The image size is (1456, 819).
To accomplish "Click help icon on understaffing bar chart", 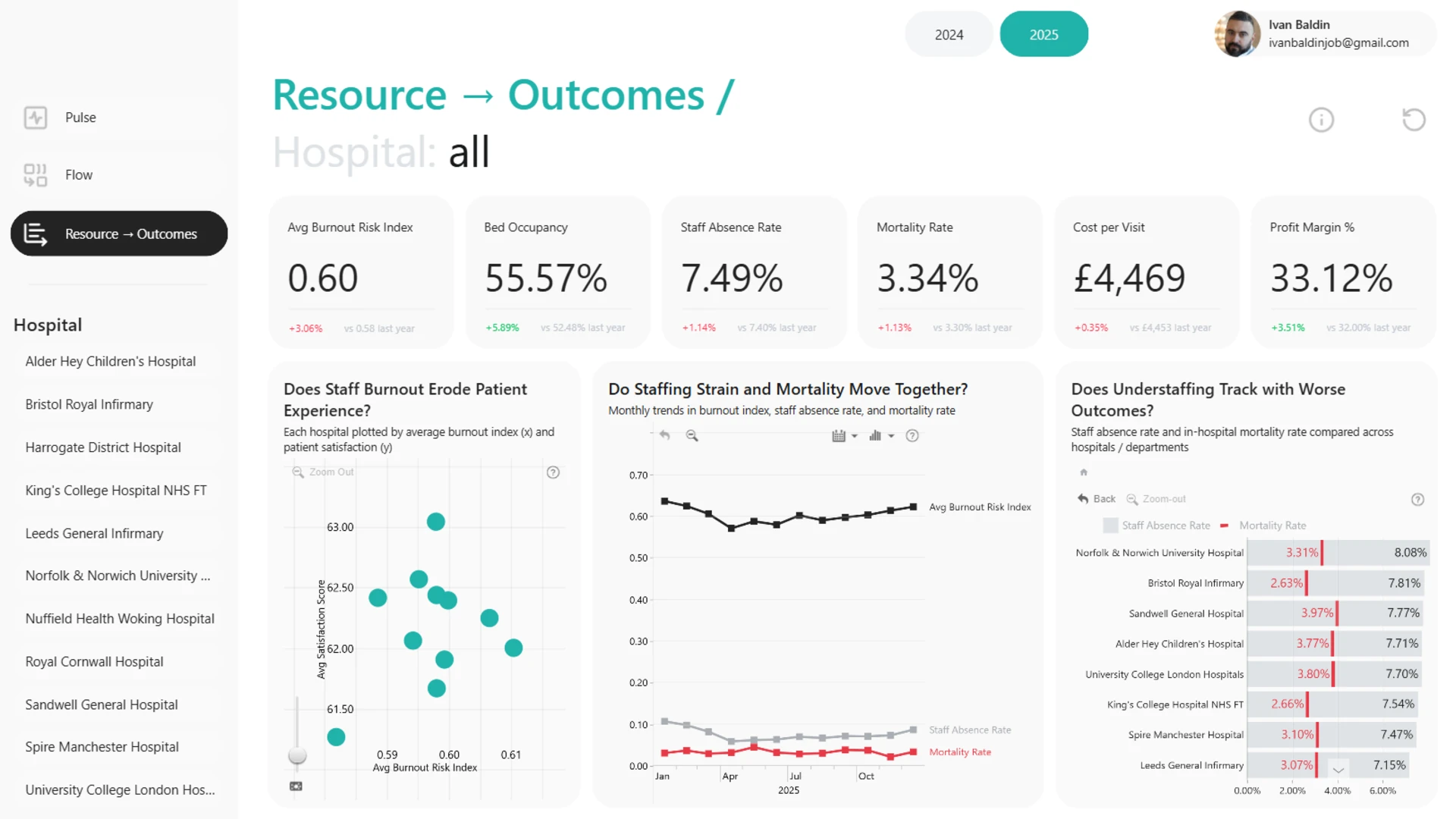I will (1417, 499).
